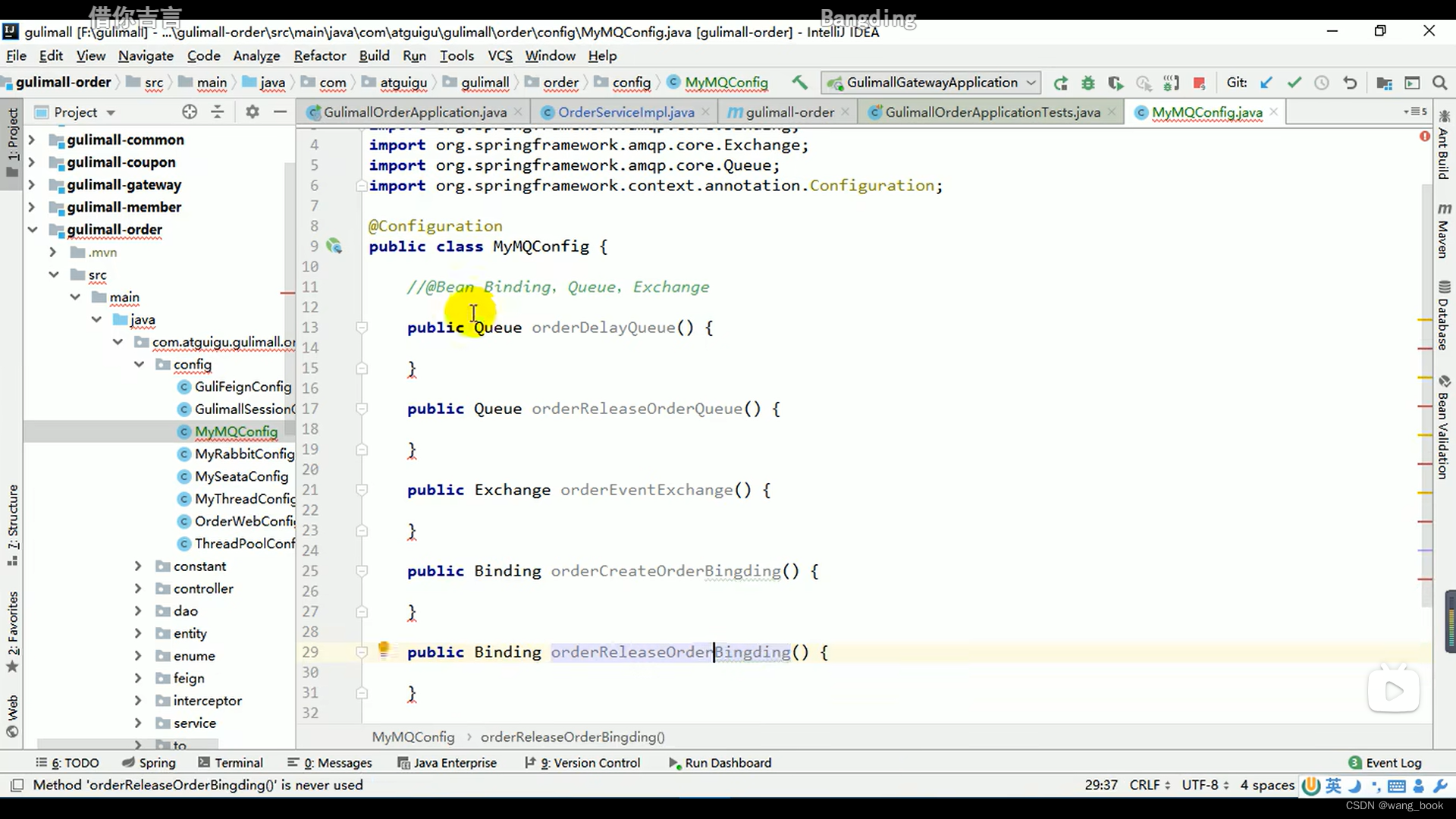The width and height of the screenshot is (1456, 819).
Task: Stop the running application red square
Action: (x=1199, y=83)
